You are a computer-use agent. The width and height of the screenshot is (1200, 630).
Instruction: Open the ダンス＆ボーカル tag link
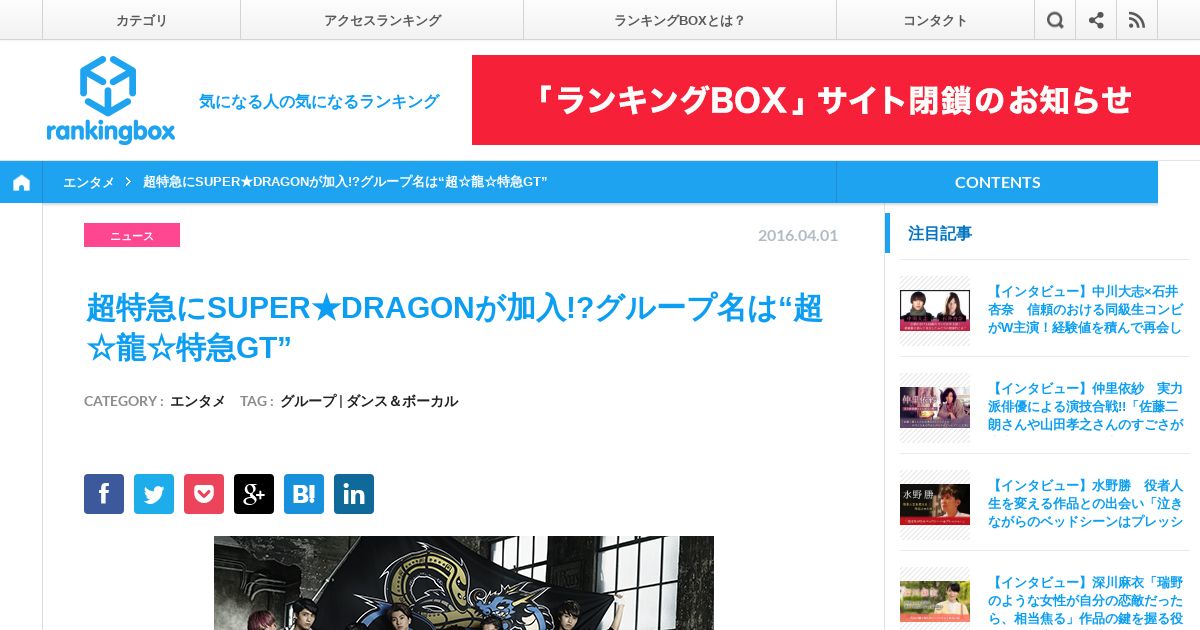pos(402,401)
